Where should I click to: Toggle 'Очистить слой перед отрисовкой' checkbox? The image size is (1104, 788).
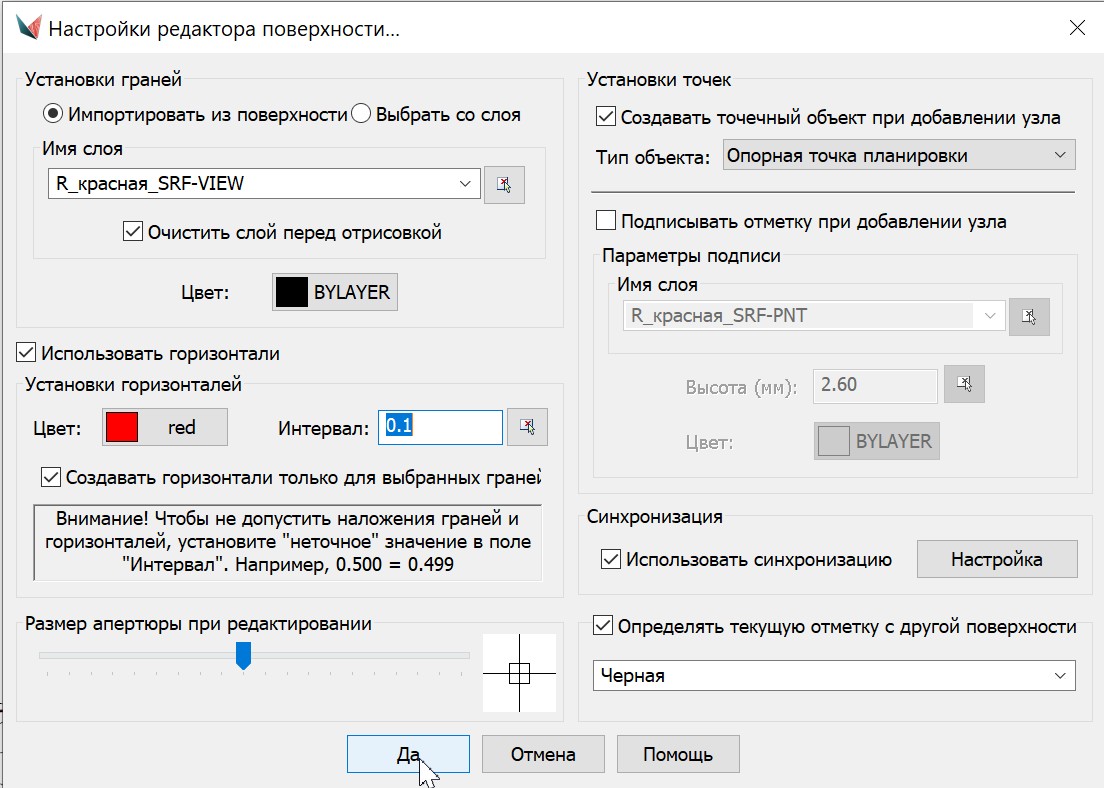point(132,232)
